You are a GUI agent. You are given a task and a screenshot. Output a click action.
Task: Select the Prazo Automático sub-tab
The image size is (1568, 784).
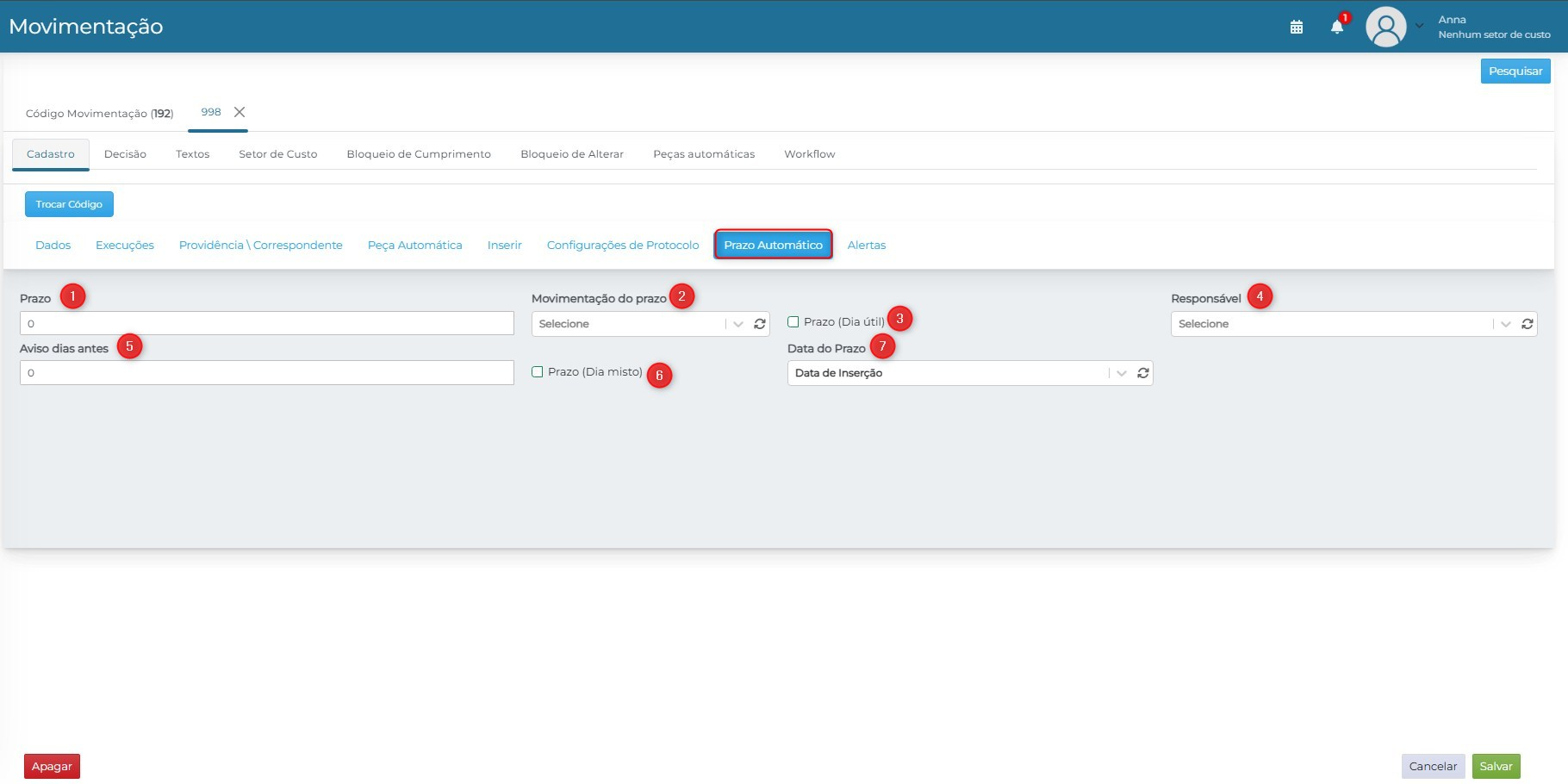[x=774, y=245]
